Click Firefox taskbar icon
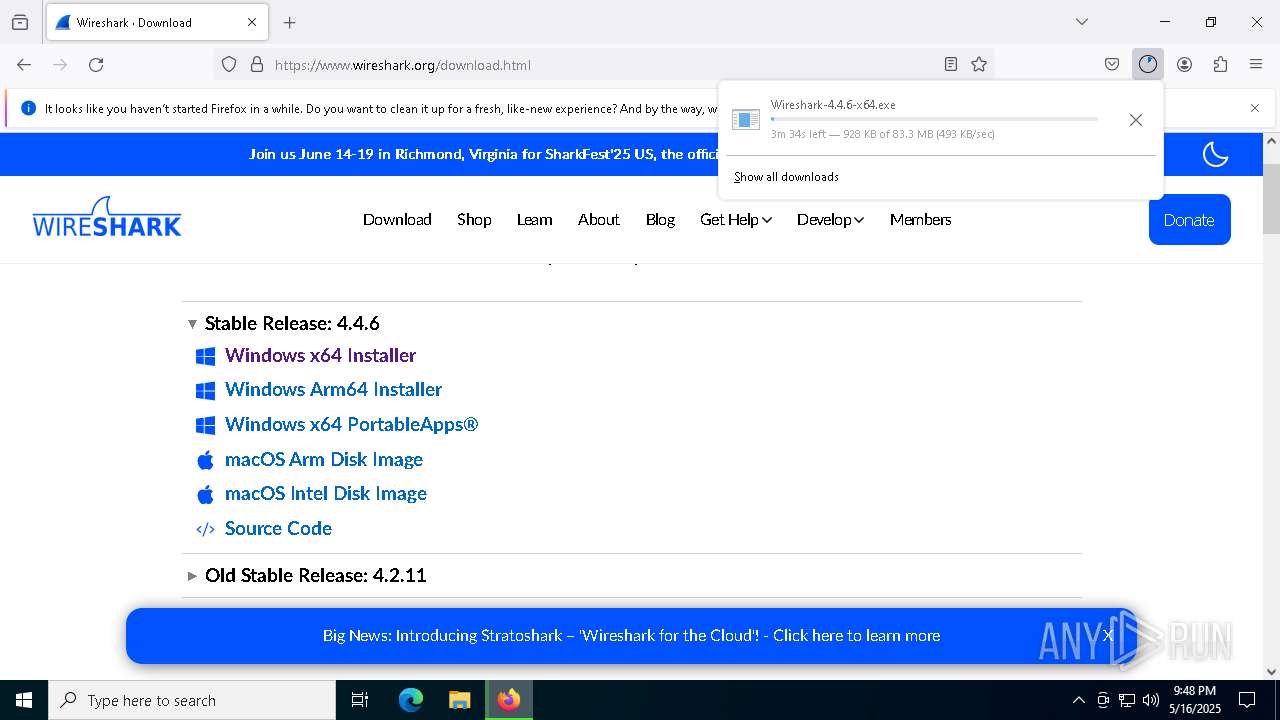 coord(509,700)
